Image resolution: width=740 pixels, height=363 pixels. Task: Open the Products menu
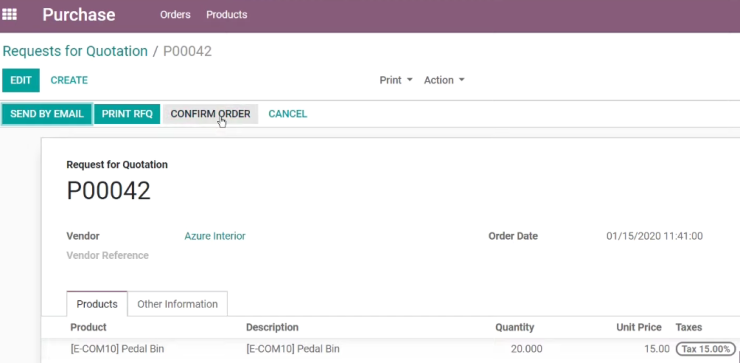(227, 15)
